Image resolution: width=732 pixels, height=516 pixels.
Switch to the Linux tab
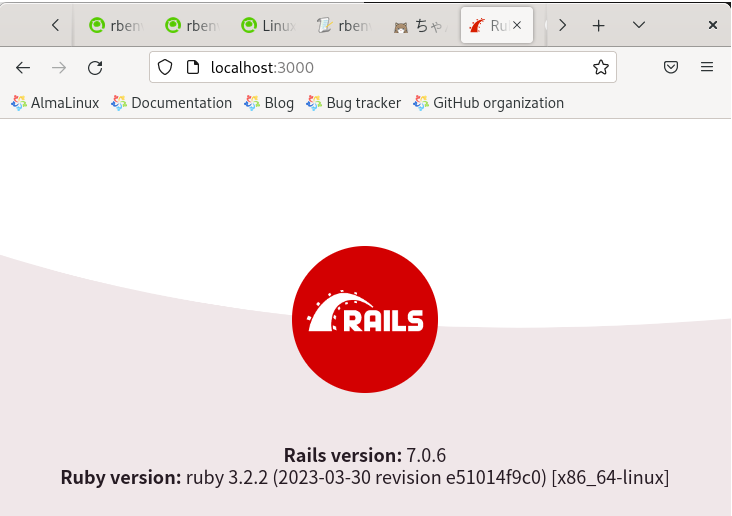268,26
